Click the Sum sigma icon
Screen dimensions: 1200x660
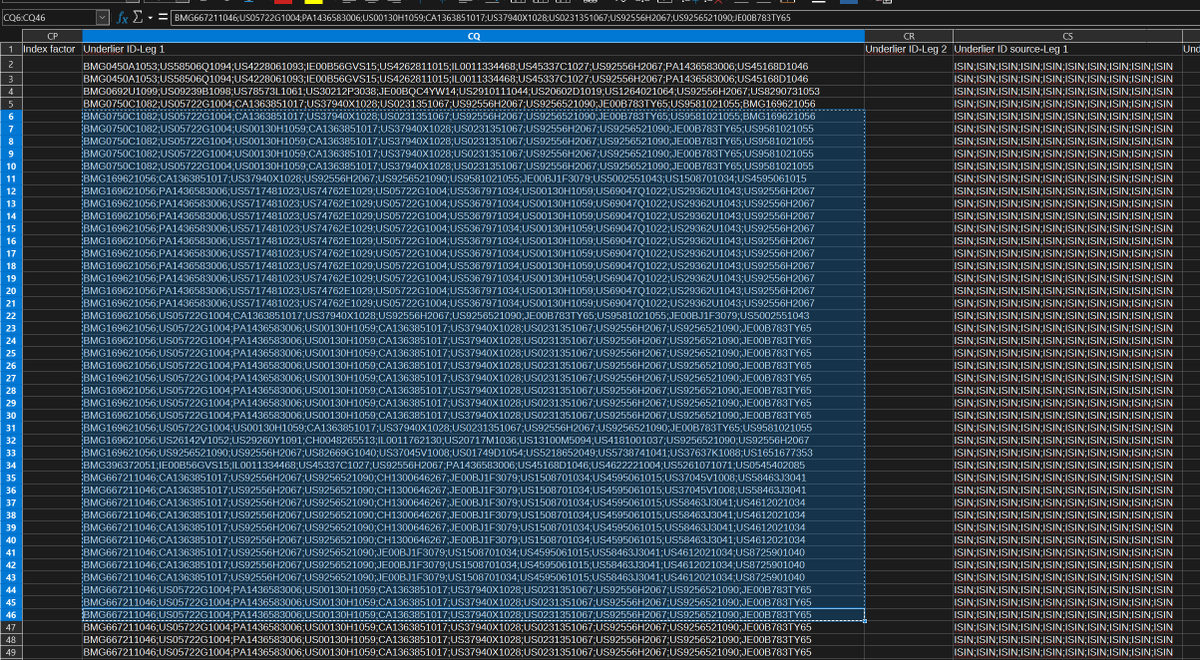coord(137,18)
